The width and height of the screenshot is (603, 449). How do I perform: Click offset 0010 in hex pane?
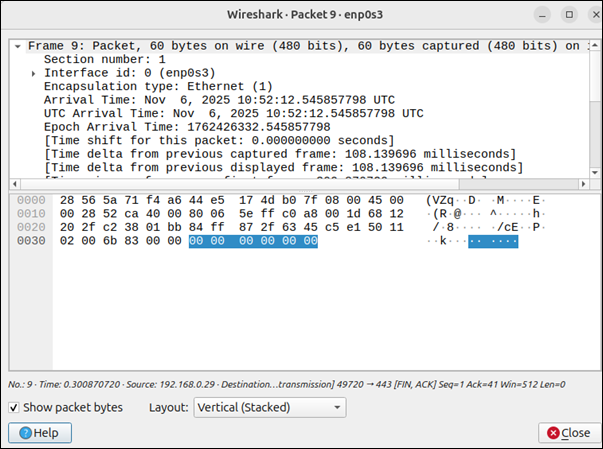pos(31,214)
